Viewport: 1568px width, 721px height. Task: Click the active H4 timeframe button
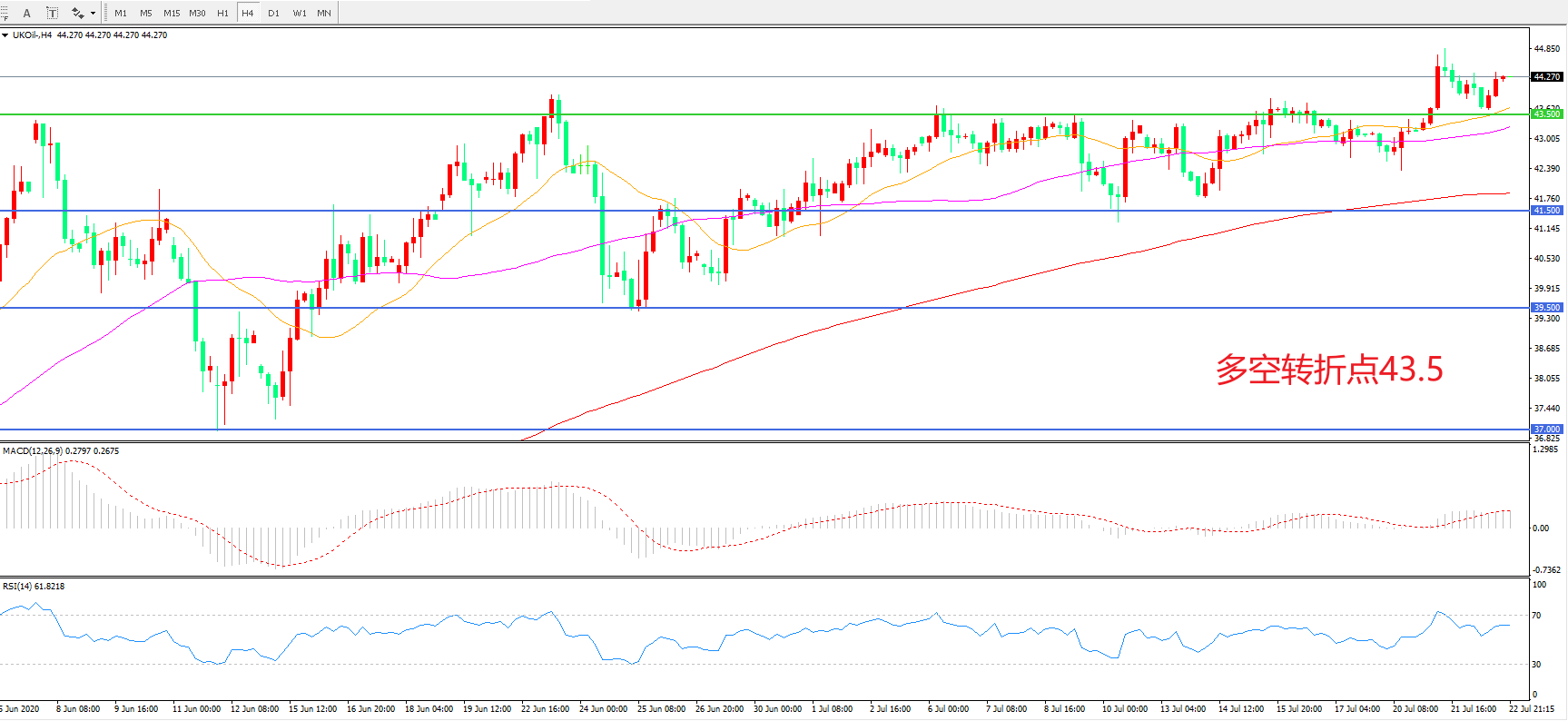pyautogui.click(x=247, y=13)
